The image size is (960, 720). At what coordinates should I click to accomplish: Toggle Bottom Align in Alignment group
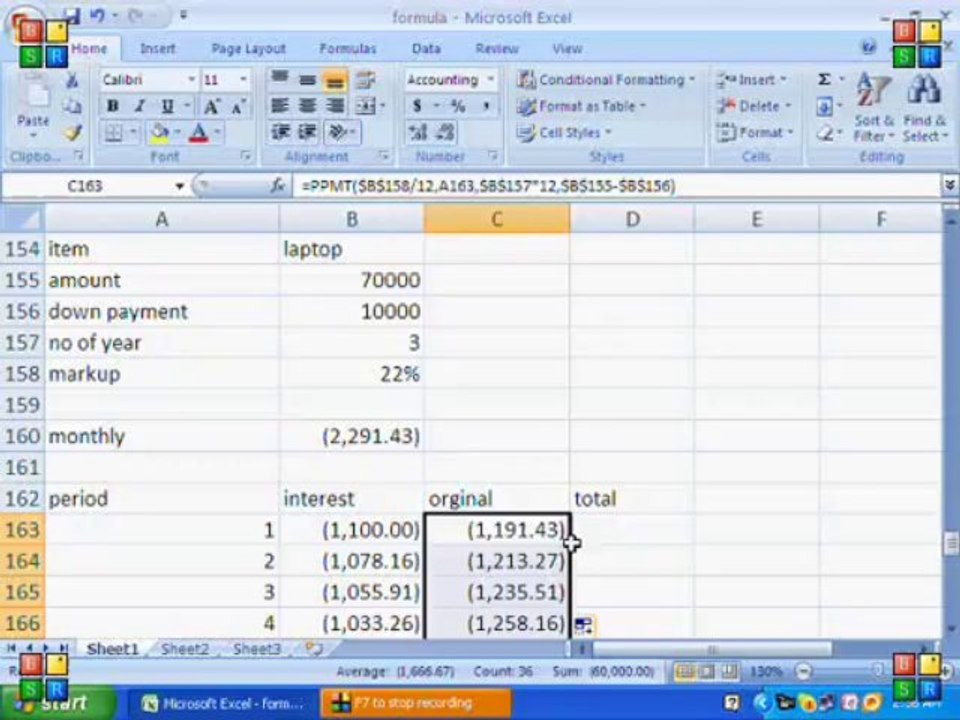pyautogui.click(x=335, y=80)
